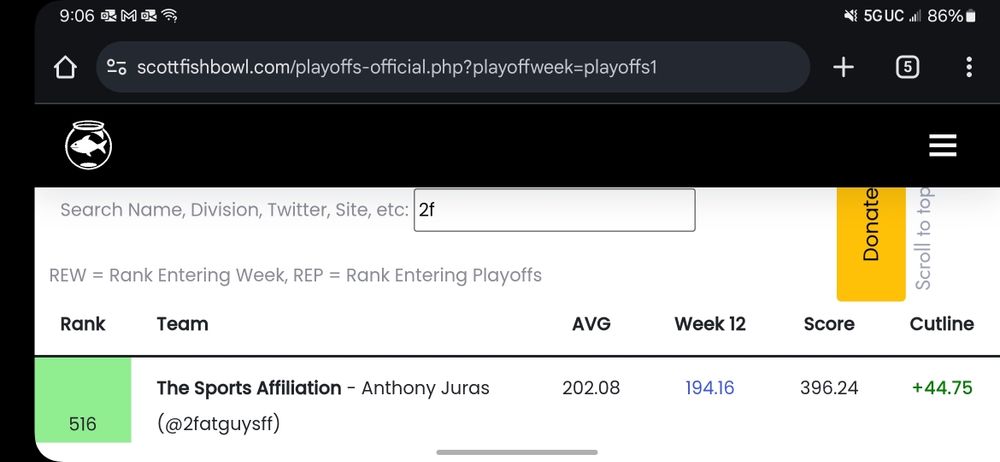The width and height of the screenshot is (1000, 462).
Task: Sort by Score column header
Action: [829, 324]
